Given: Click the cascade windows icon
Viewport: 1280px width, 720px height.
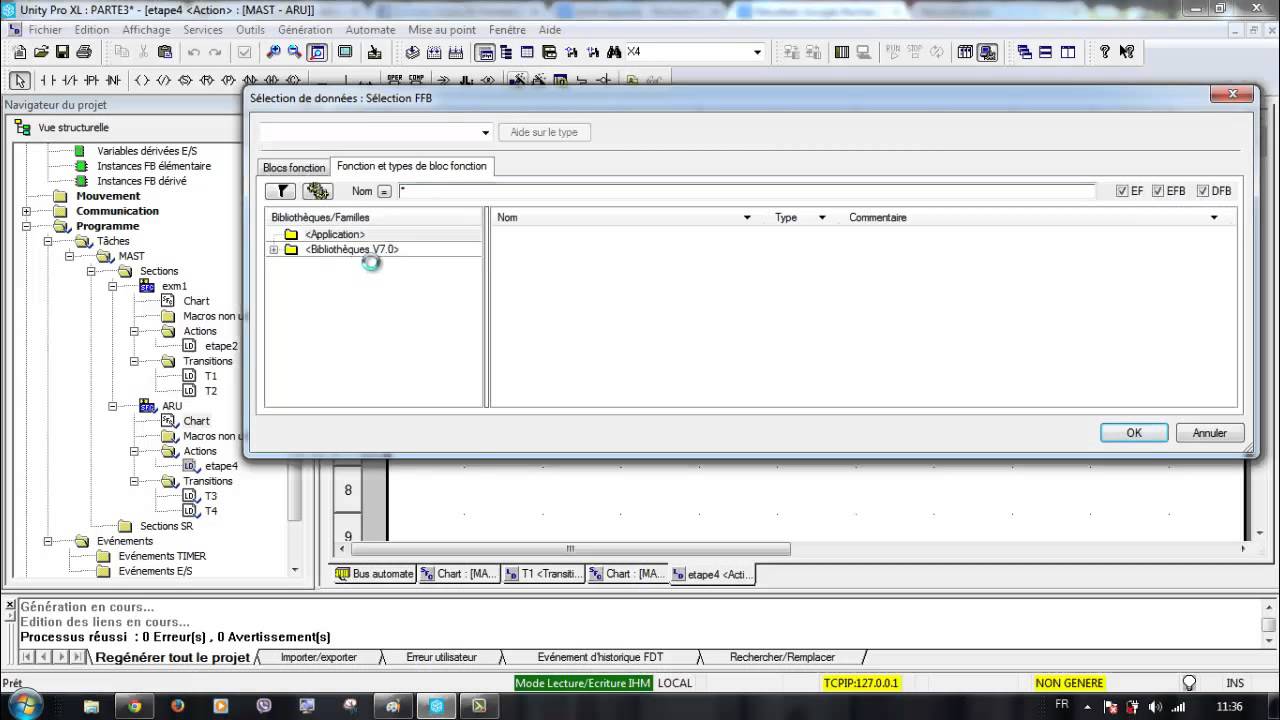Looking at the screenshot, I should tap(1025, 52).
